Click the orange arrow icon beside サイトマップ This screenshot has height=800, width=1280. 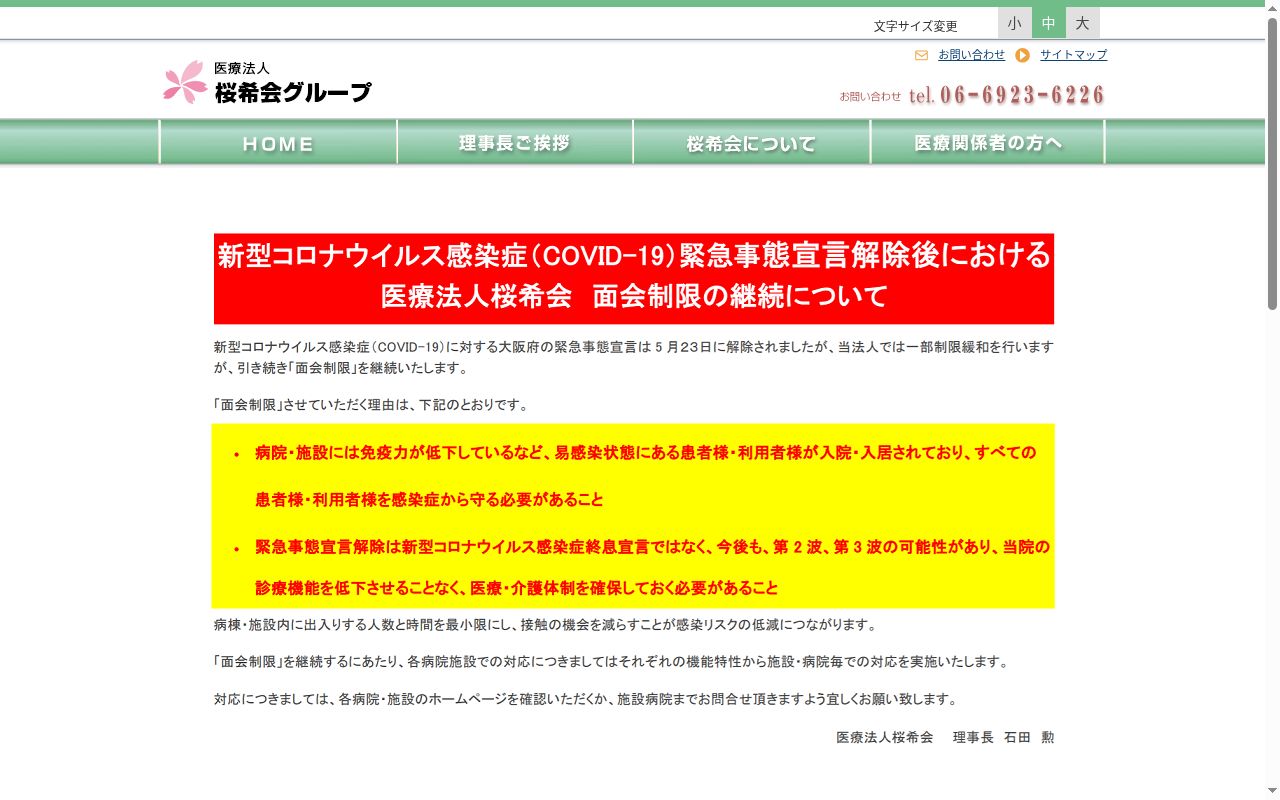point(1022,55)
